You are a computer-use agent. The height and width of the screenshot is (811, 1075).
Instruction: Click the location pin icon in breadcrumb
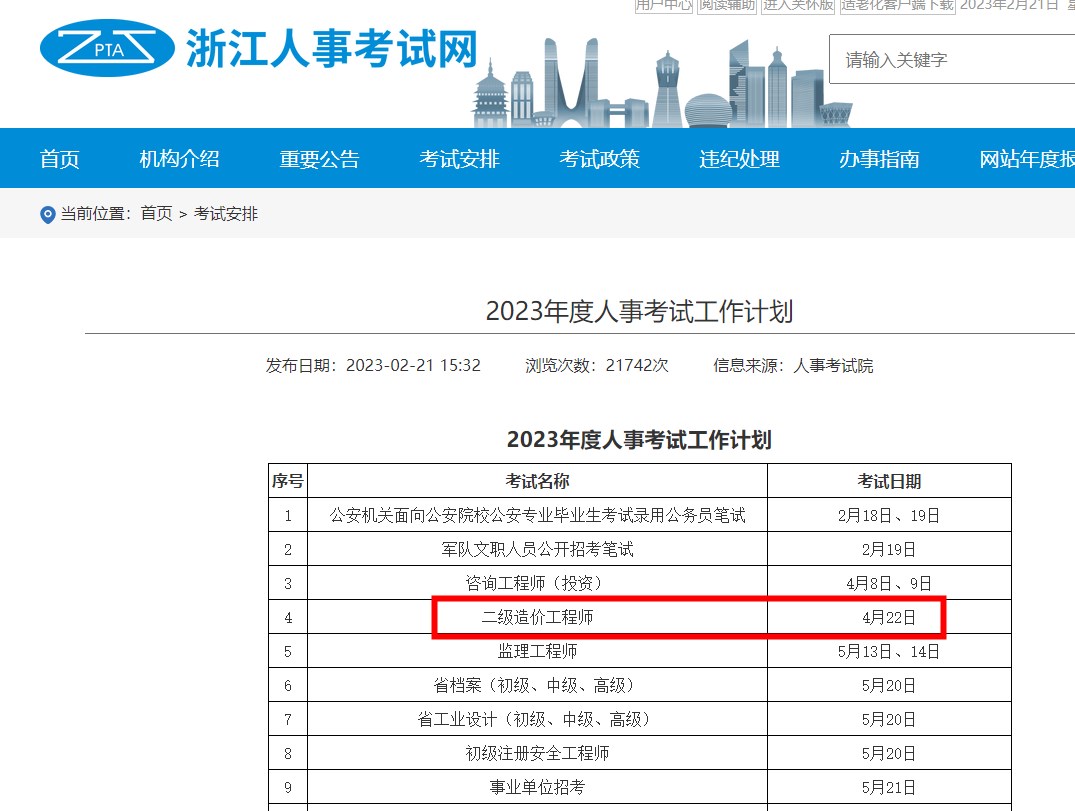pyautogui.click(x=47, y=214)
